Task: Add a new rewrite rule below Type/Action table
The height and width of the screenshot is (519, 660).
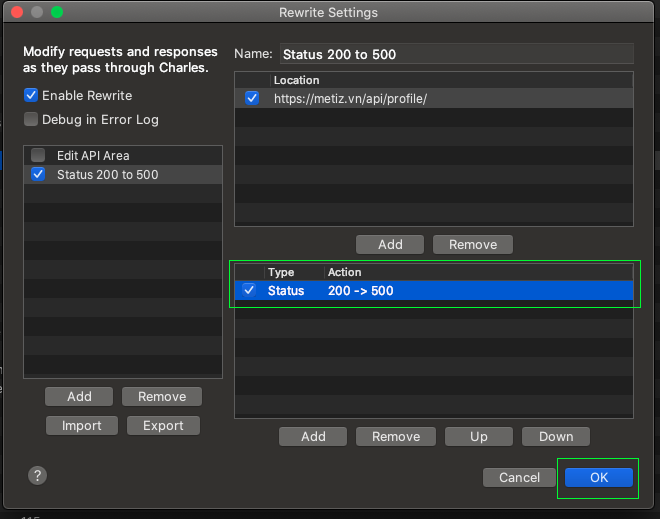Action: point(313,436)
